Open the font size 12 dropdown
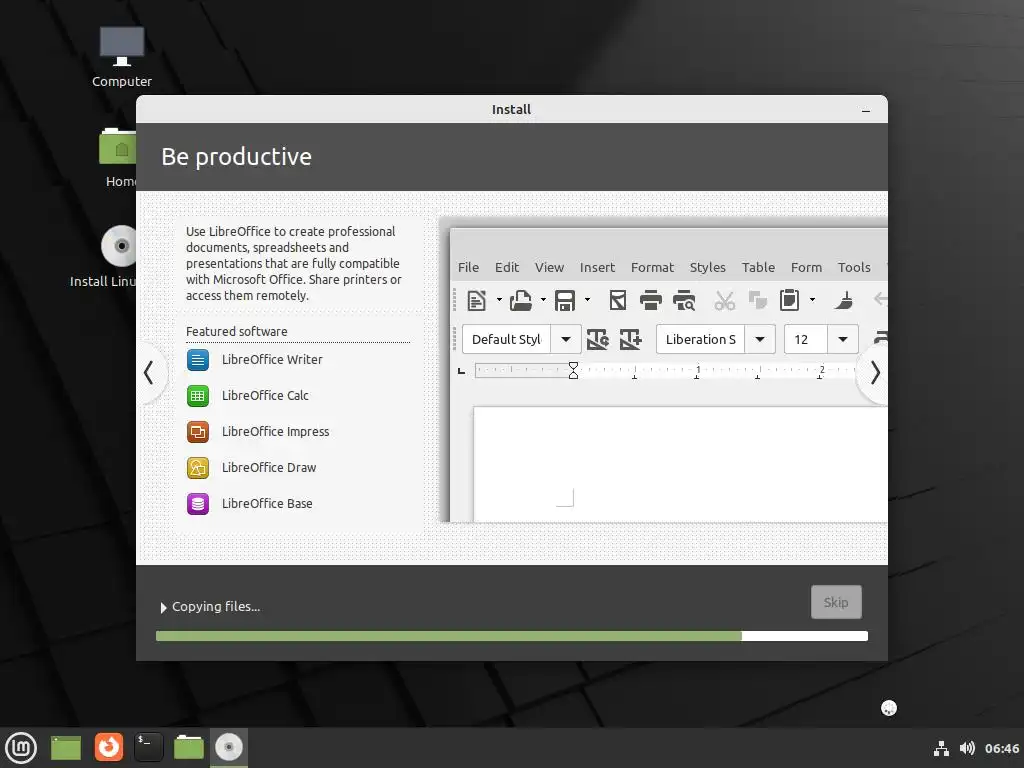Image resolution: width=1024 pixels, height=768 pixels. coord(842,340)
